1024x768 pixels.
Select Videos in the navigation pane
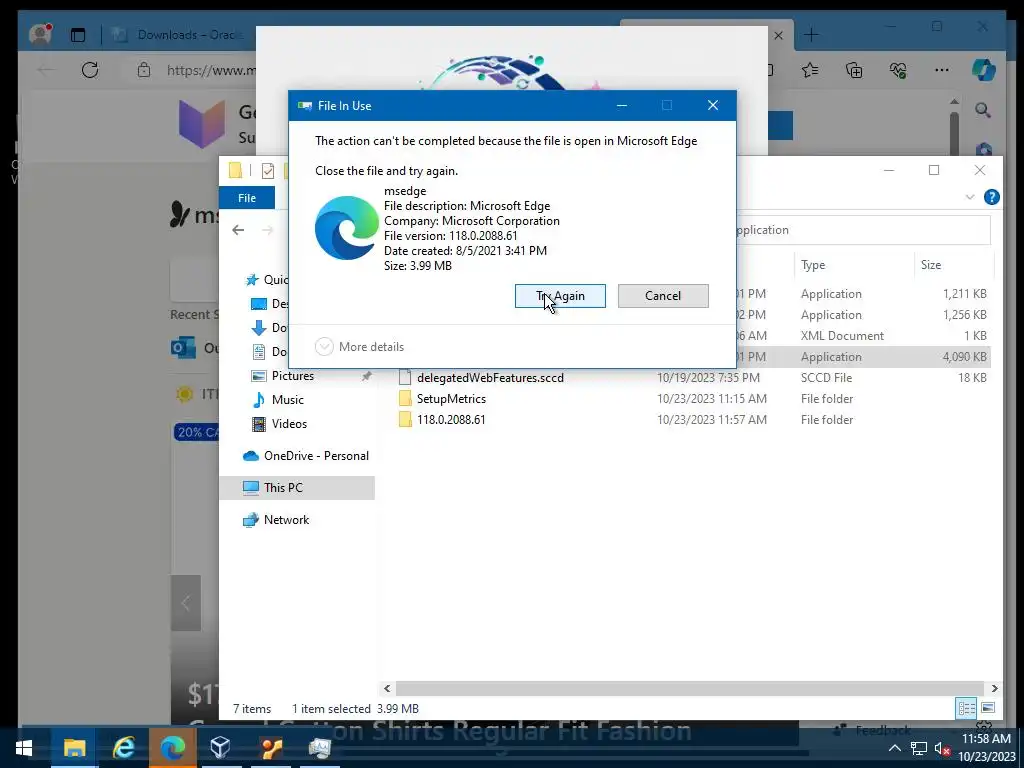coord(289,424)
